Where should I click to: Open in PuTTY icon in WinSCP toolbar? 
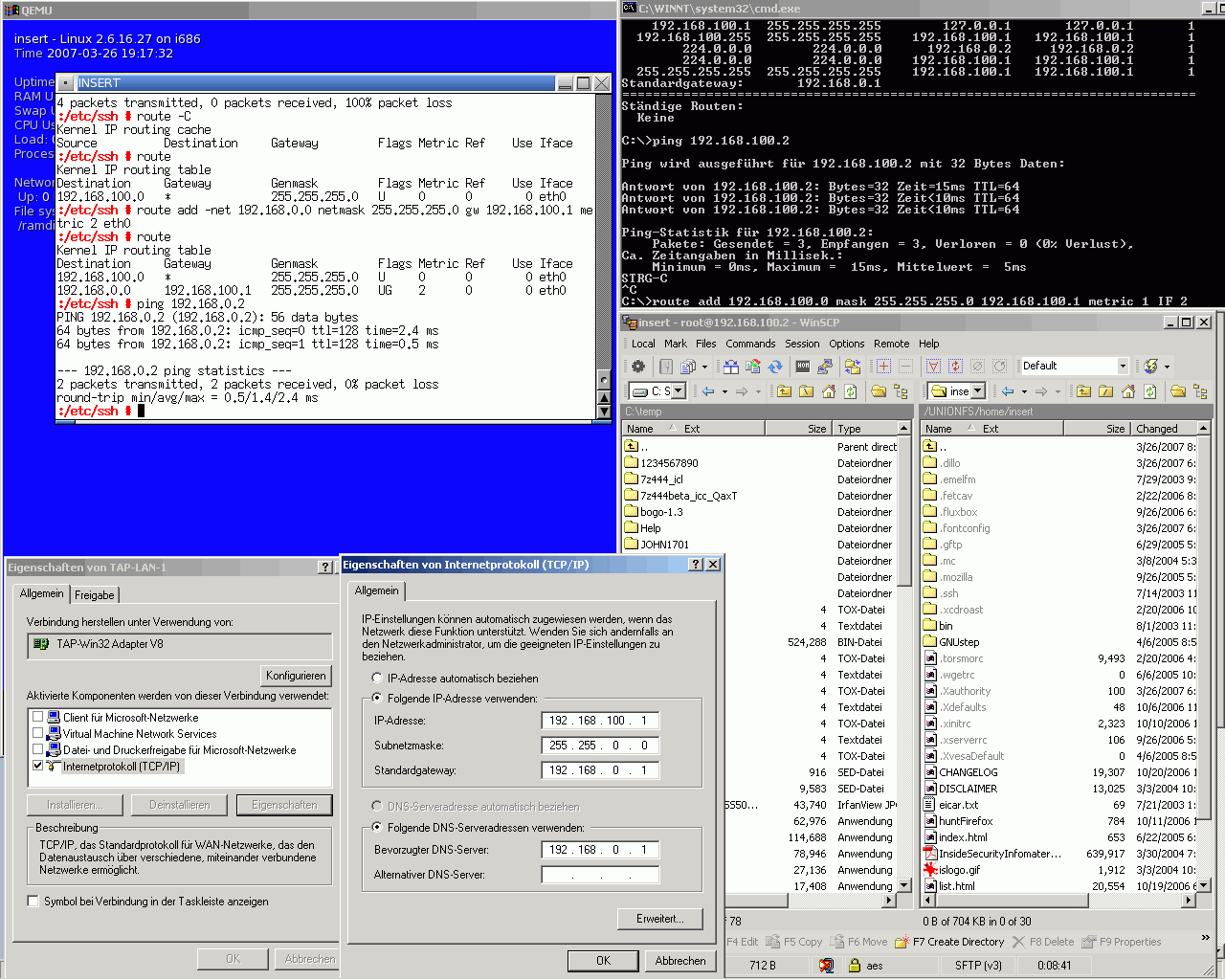(825, 366)
